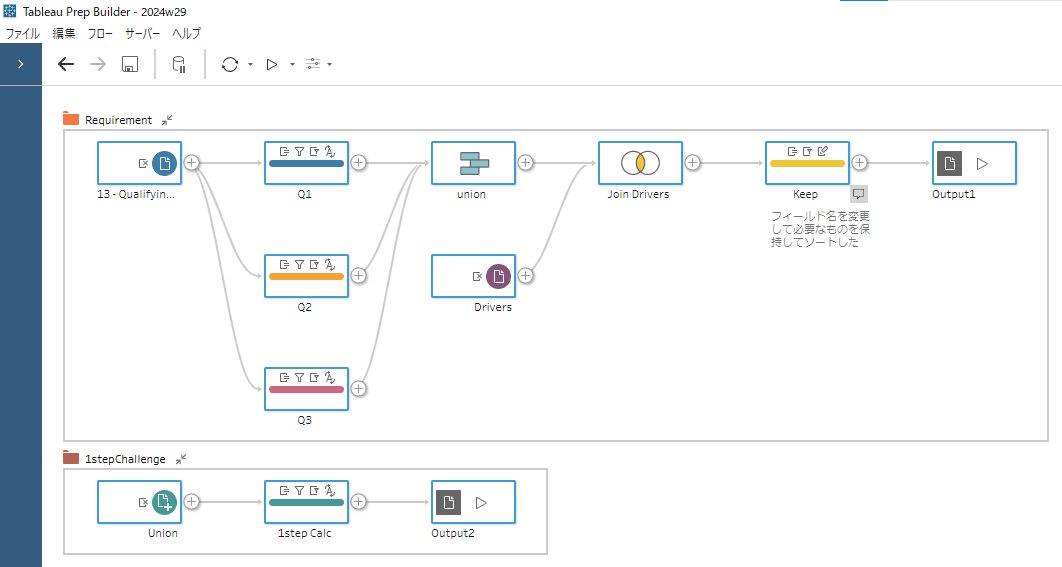
Task: Click the Tableau Prep Builder app icon
Action: (10, 12)
